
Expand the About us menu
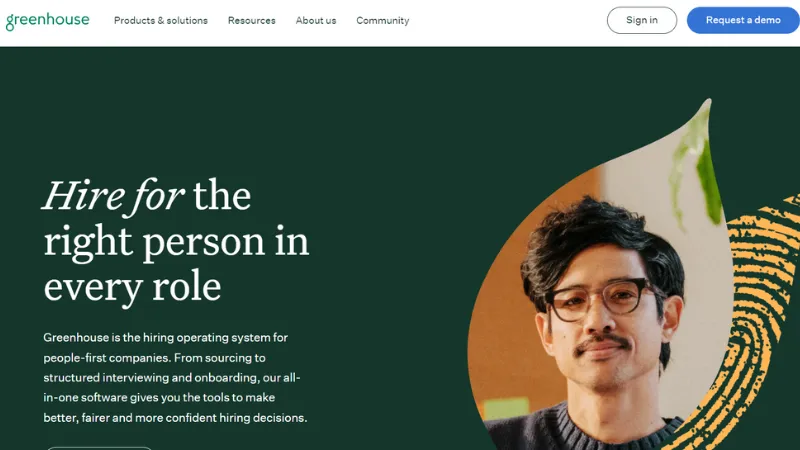pyautogui.click(x=316, y=20)
